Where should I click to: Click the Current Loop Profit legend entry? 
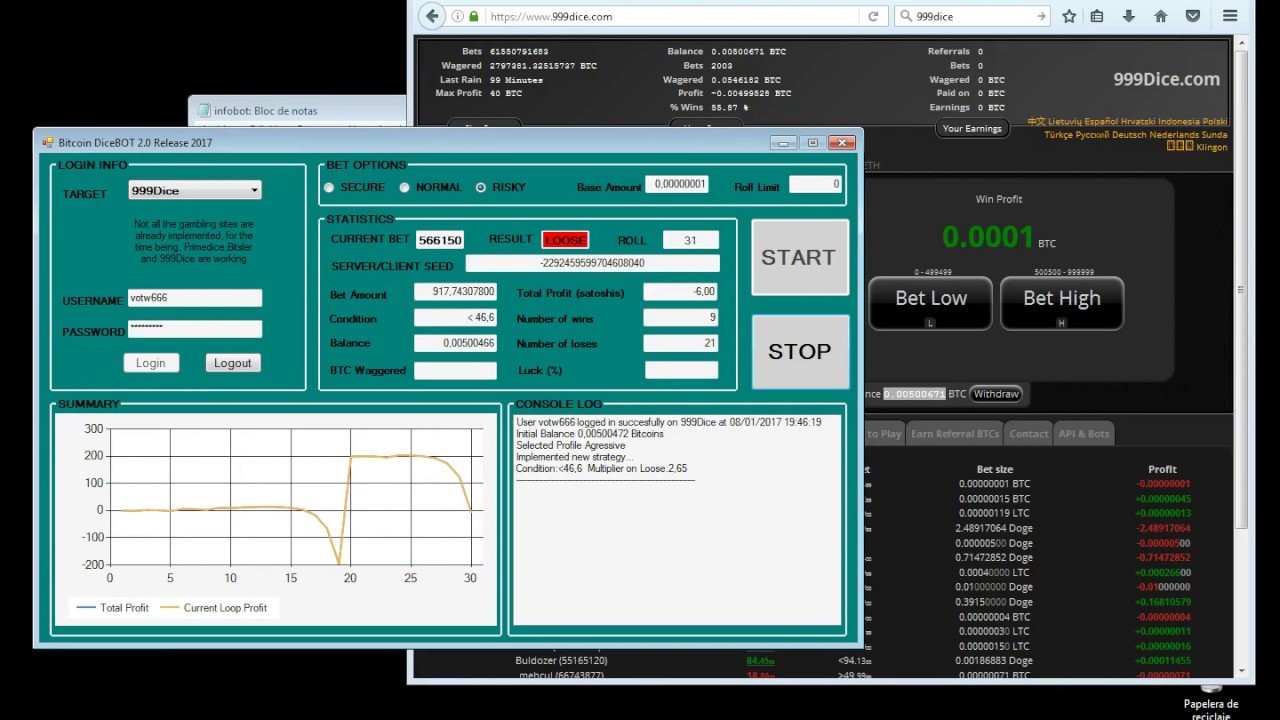tap(214, 608)
